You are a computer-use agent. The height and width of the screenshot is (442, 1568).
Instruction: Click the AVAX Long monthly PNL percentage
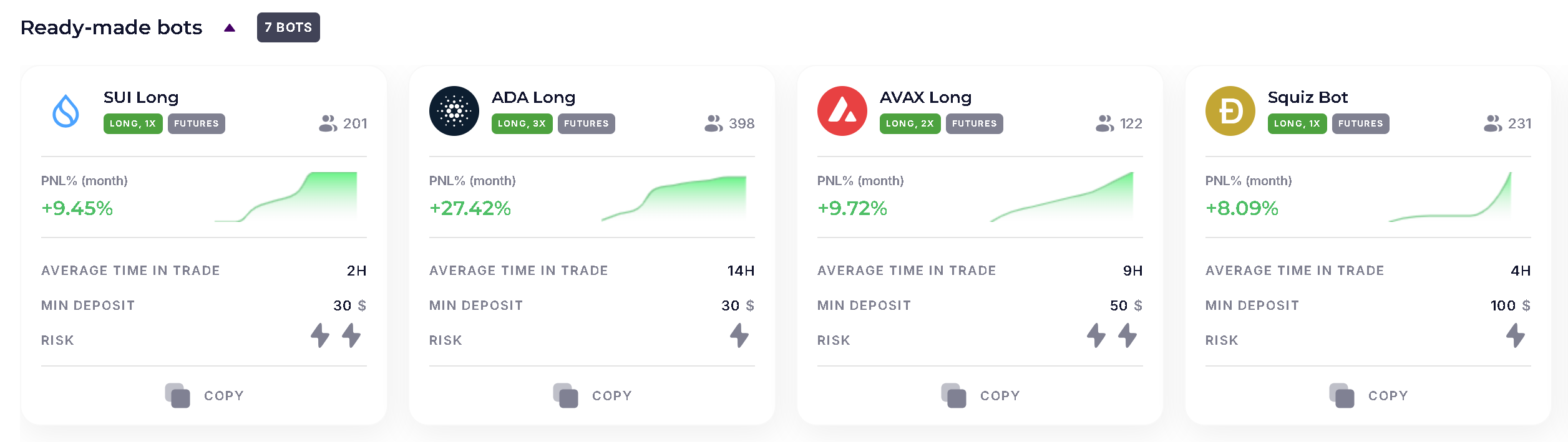click(852, 208)
